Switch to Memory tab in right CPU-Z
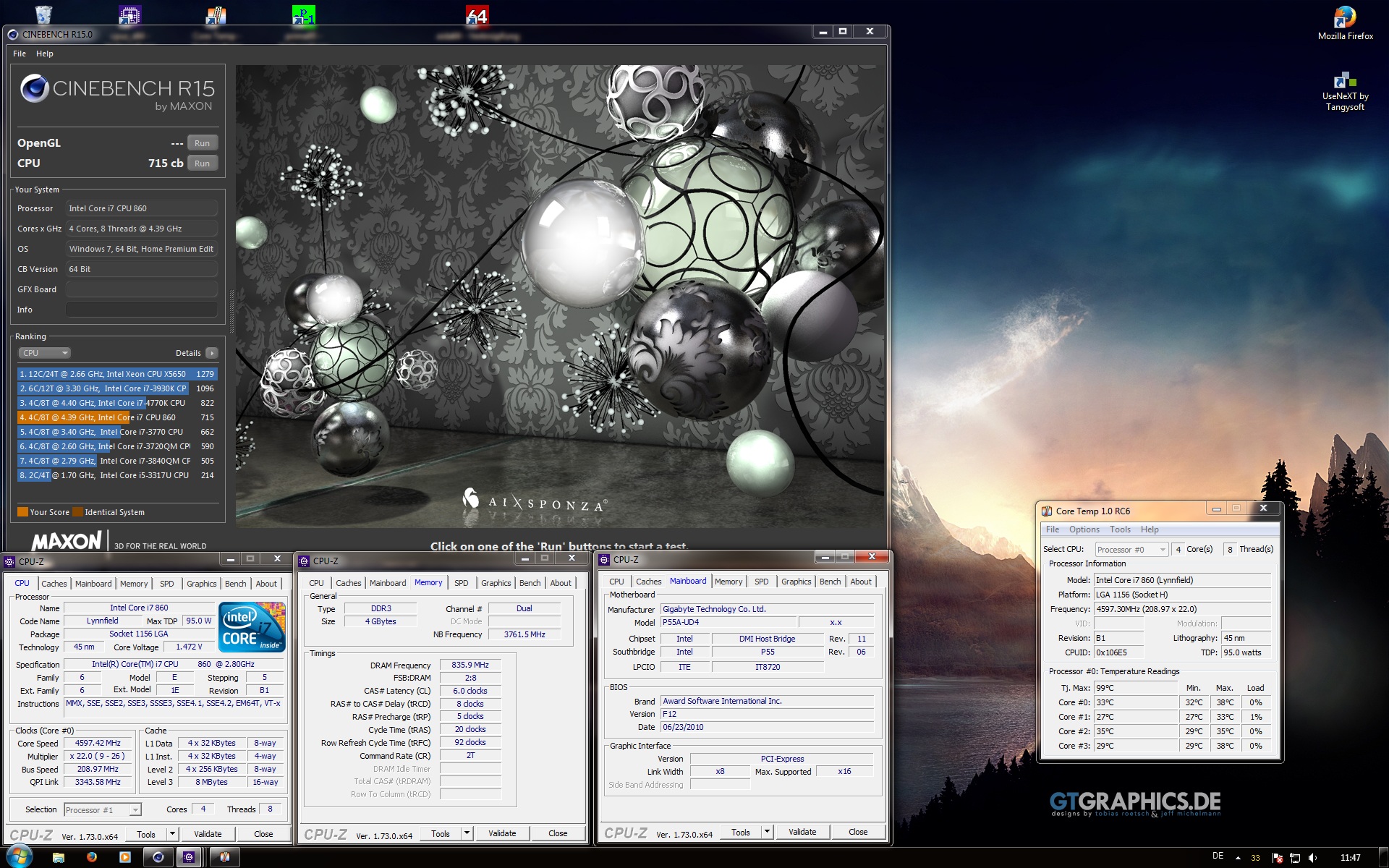The height and width of the screenshot is (868, 1389). tap(729, 582)
